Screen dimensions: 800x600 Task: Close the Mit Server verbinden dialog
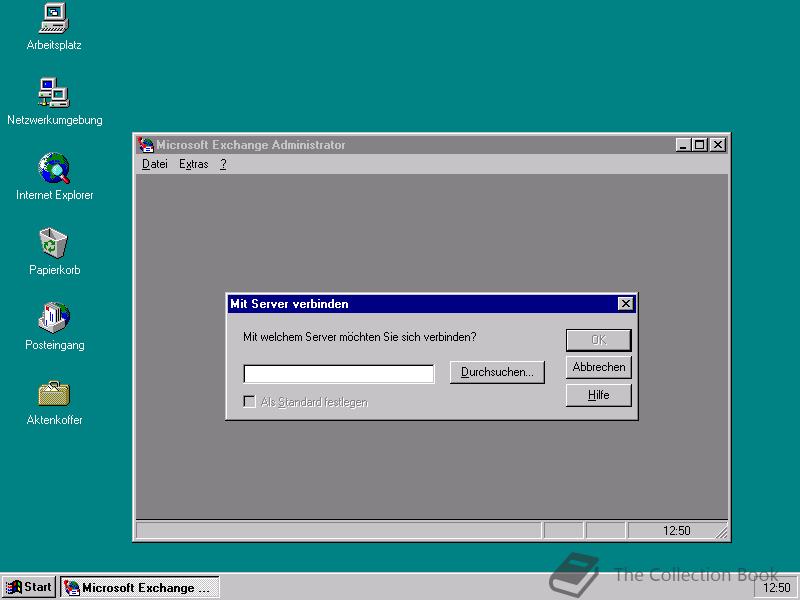point(626,304)
